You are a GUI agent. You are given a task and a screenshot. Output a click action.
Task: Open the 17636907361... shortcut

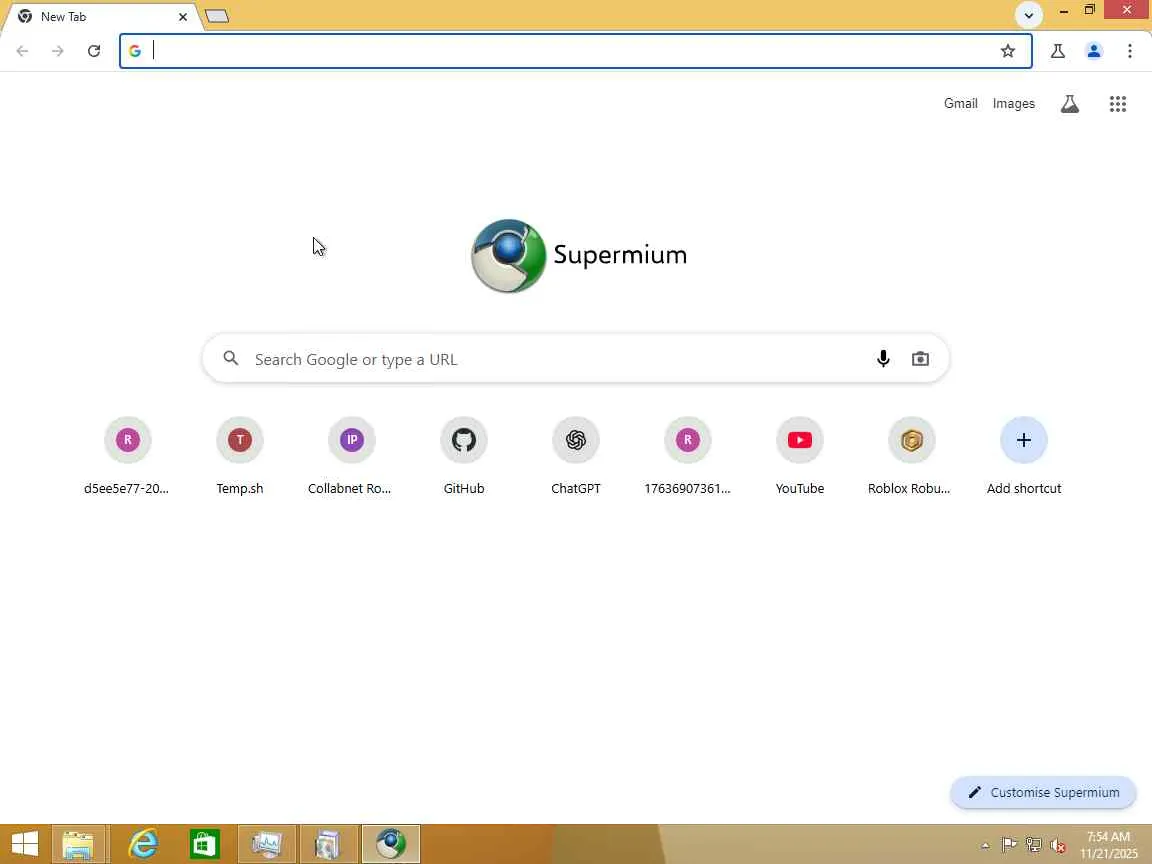tap(688, 456)
